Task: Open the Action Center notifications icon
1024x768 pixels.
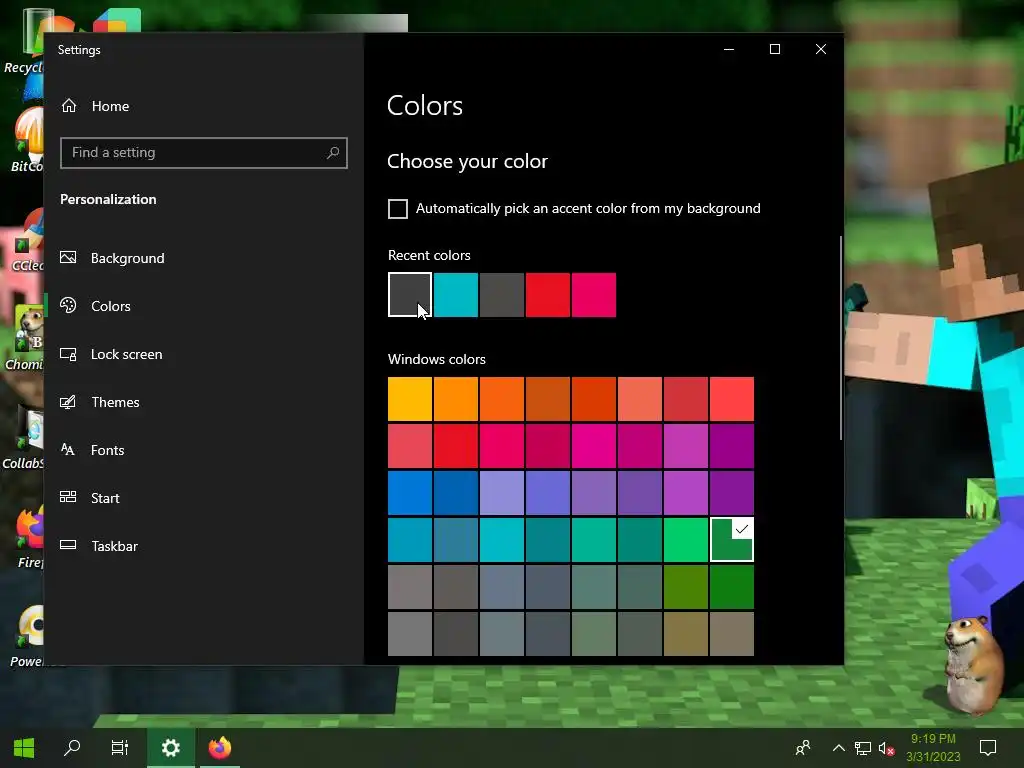Action: point(988,748)
